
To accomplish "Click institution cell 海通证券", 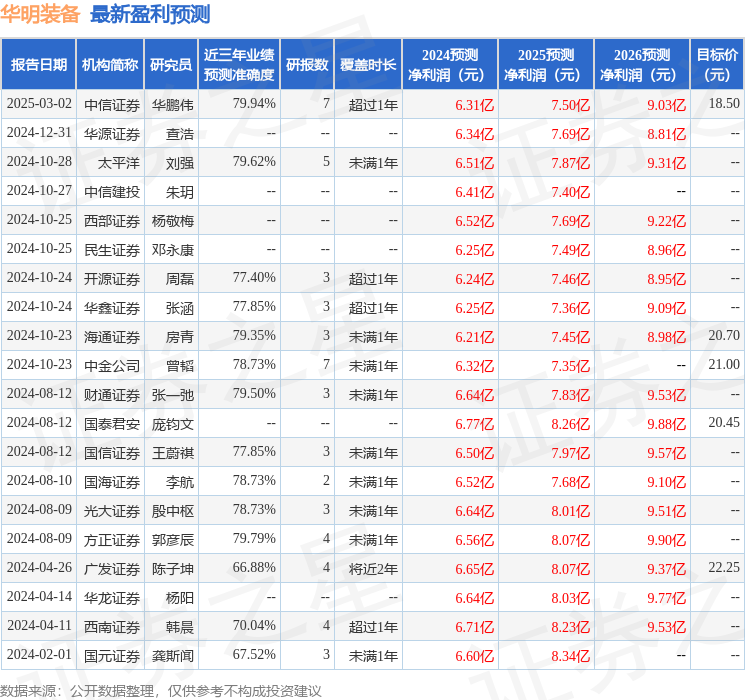I will (x=112, y=336).
